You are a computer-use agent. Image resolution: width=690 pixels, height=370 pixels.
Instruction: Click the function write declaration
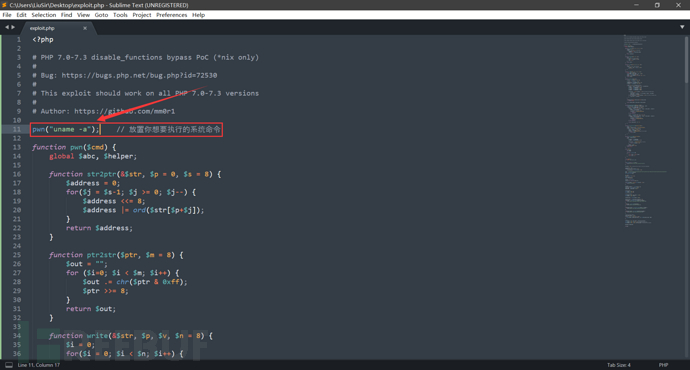click(131, 336)
